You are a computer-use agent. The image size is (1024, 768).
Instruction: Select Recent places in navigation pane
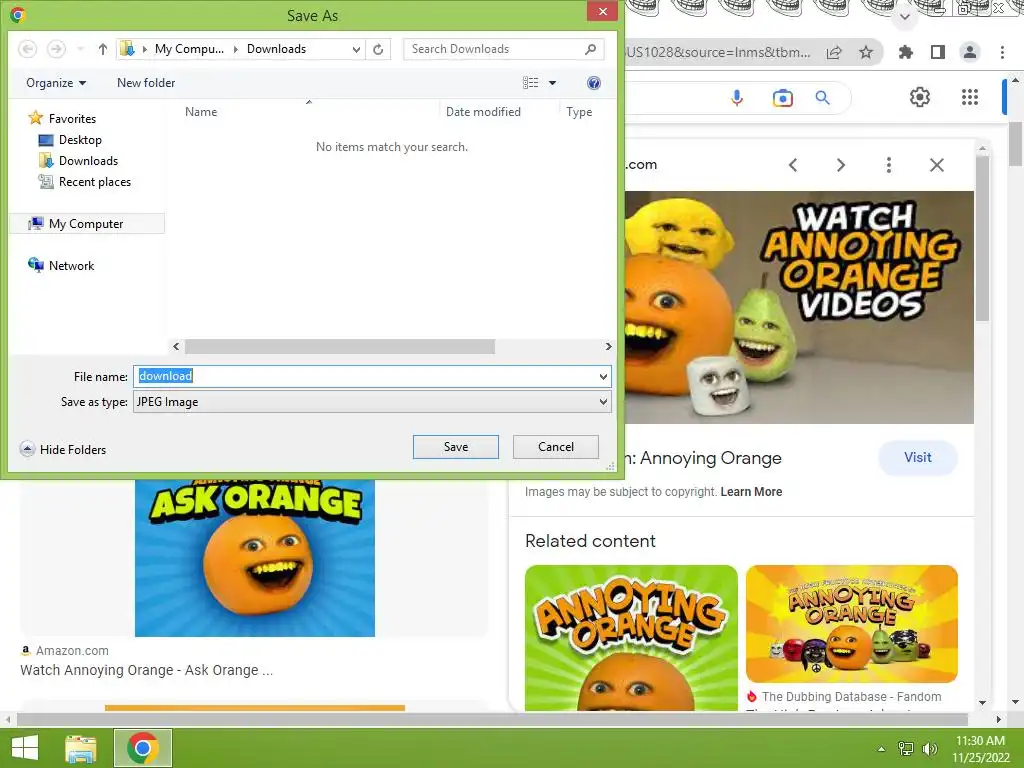coord(84,182)
